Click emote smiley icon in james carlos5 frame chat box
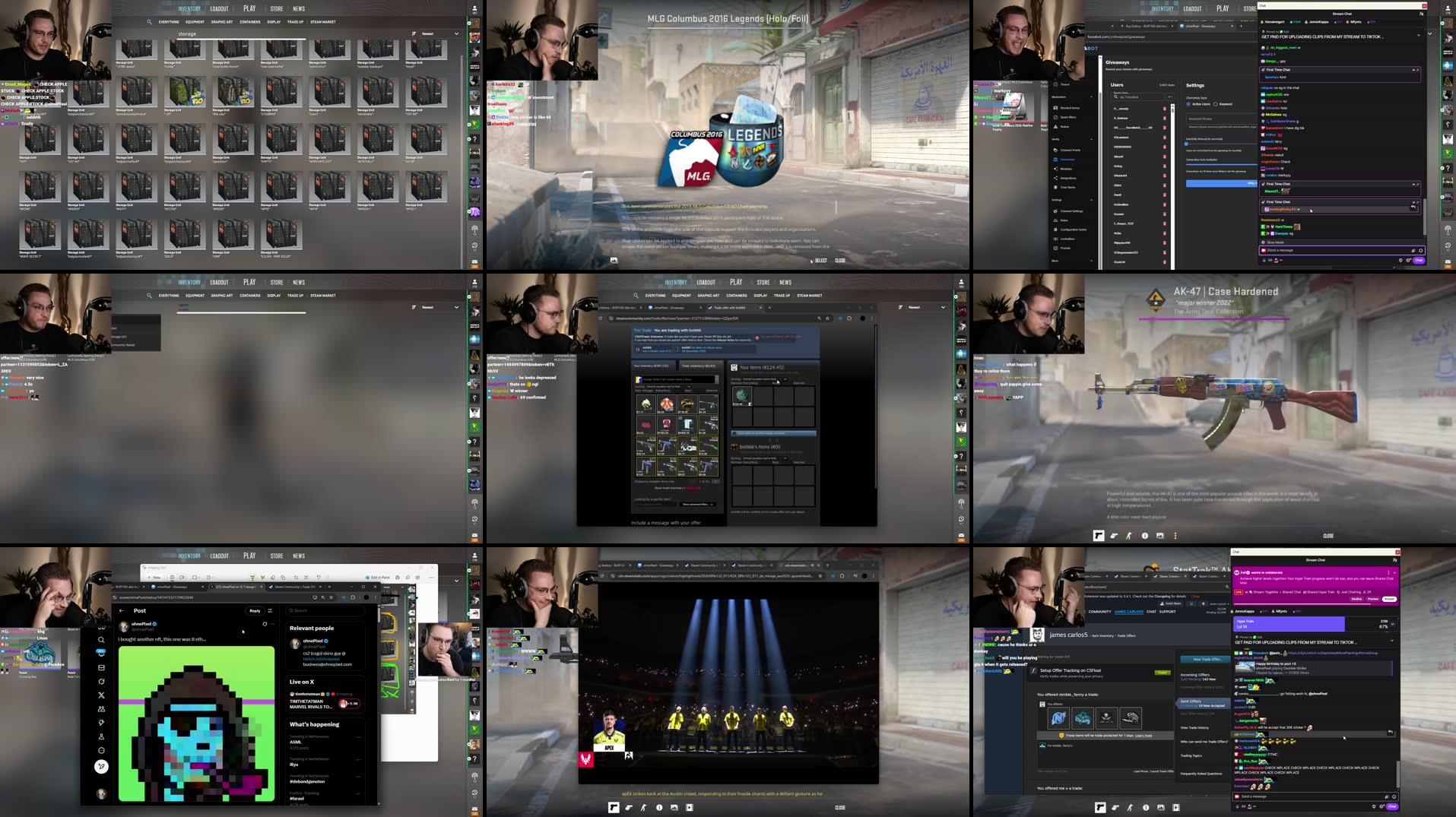The image size is (1456, 817). pyautogui.click(x=1394, y=796)
